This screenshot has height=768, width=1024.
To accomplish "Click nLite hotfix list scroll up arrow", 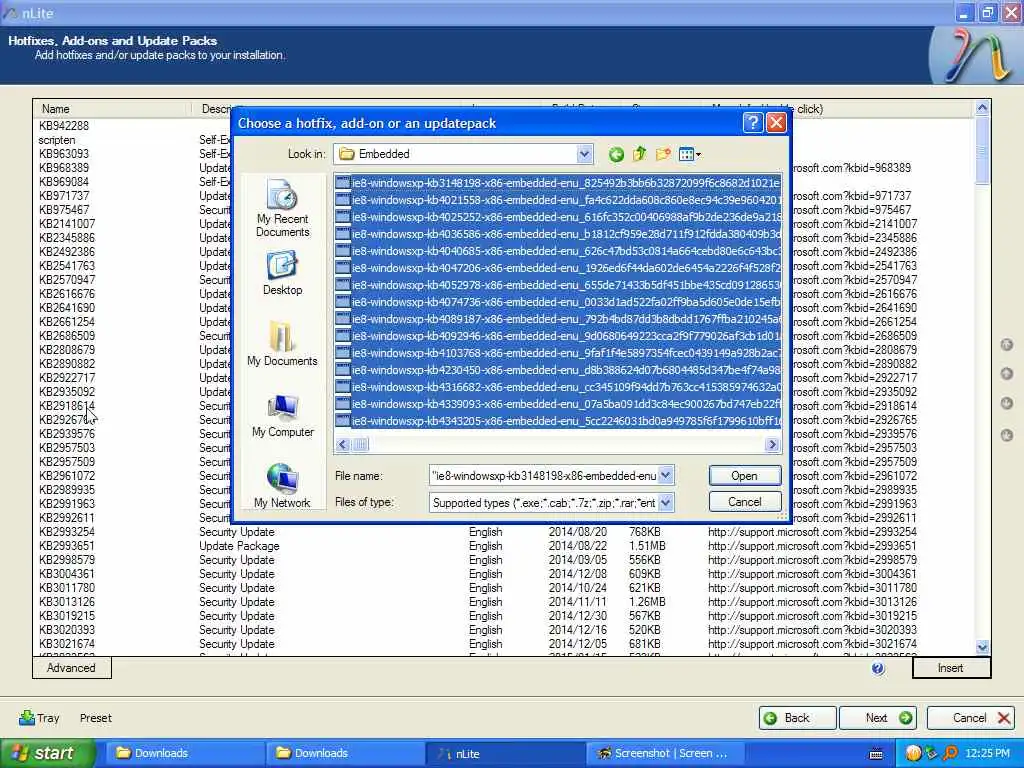I will point(982,108).
